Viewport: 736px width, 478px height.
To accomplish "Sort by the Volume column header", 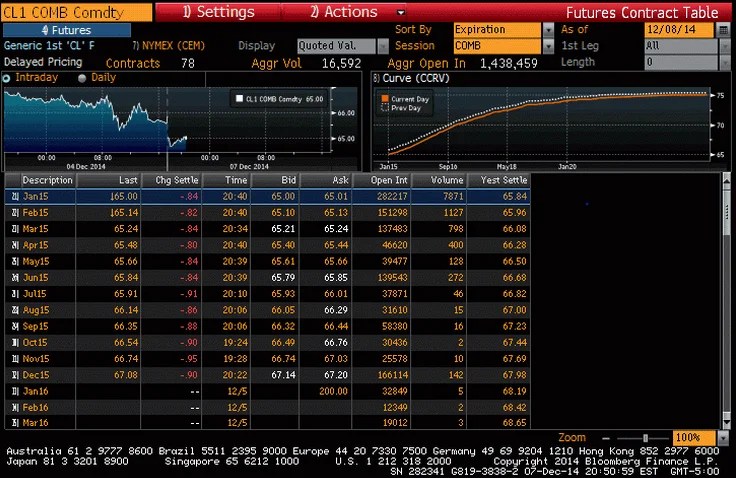I will click(438, 180).
